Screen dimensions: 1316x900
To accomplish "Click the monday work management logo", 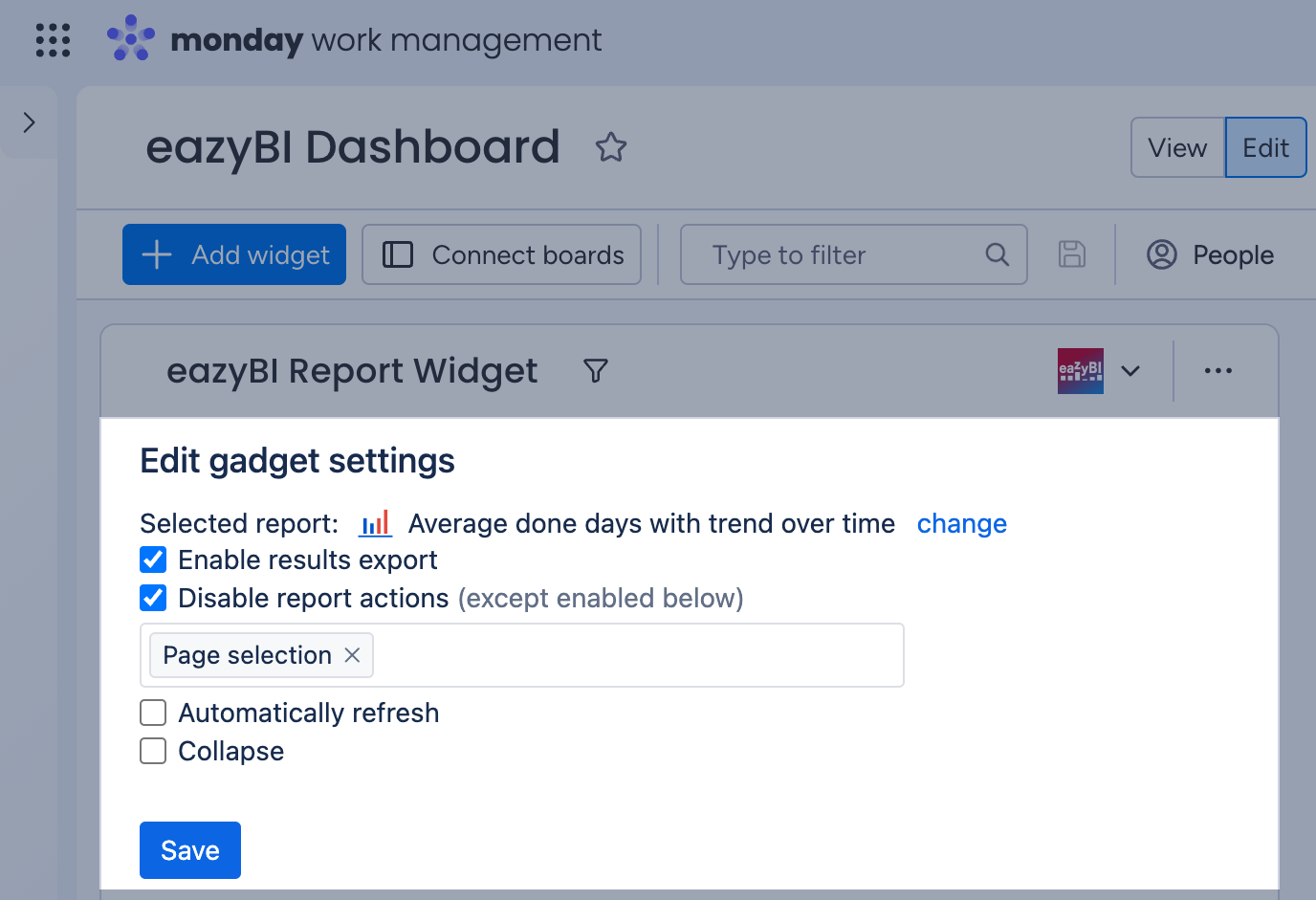I will [354, 39].
